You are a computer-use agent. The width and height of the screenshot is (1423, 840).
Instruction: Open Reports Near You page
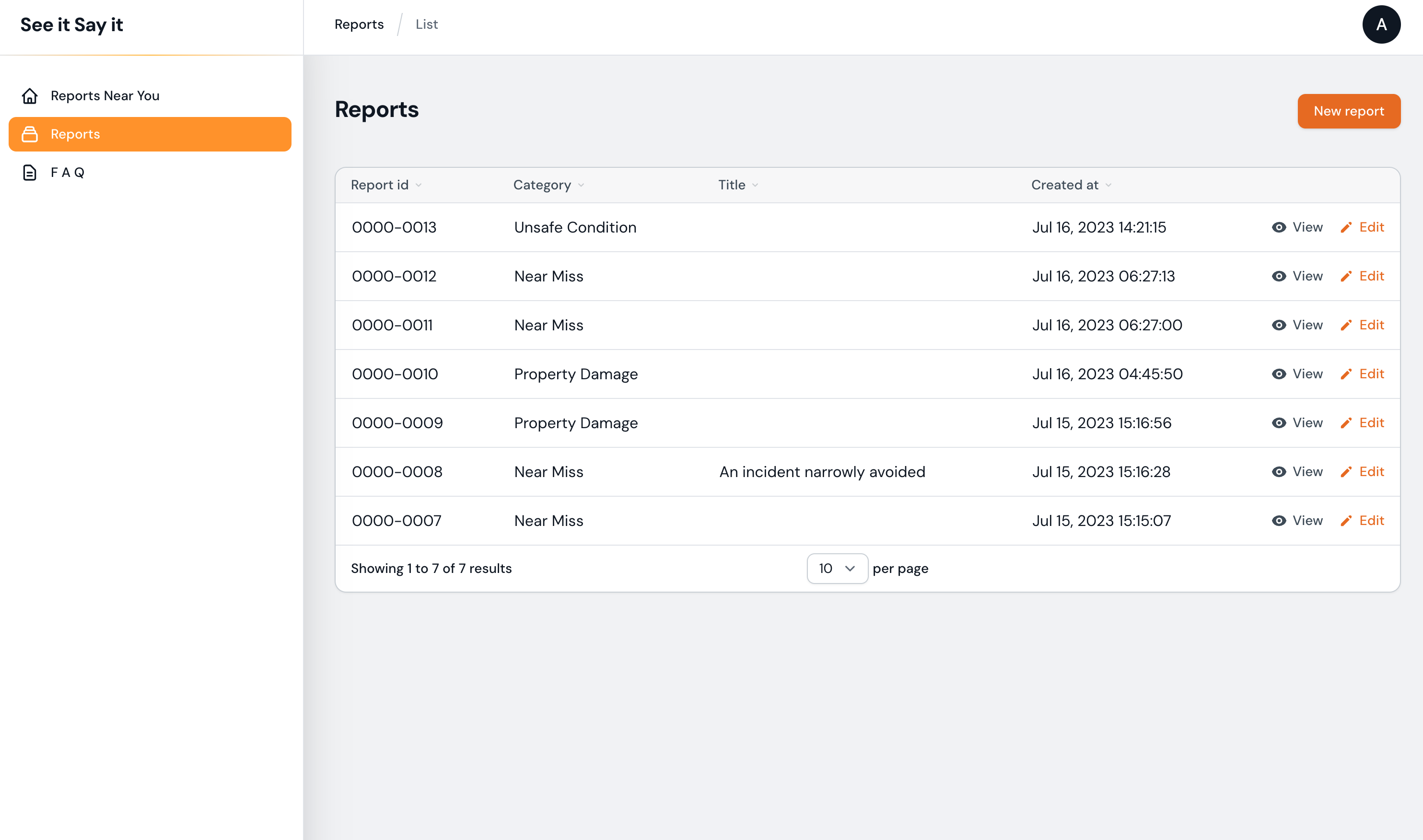[105, 96]
